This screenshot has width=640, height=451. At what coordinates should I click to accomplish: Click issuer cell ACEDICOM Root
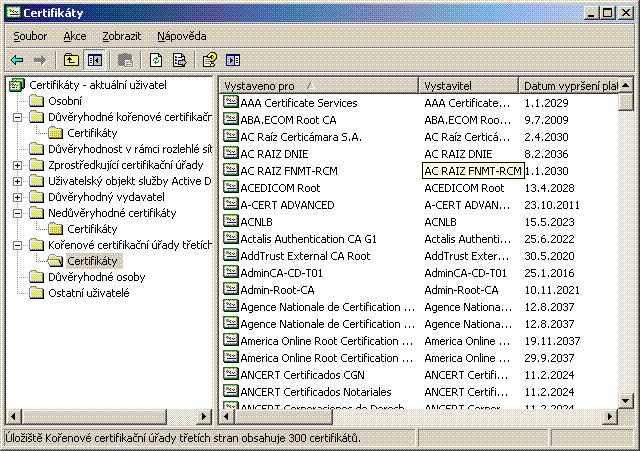pos(464,188)
